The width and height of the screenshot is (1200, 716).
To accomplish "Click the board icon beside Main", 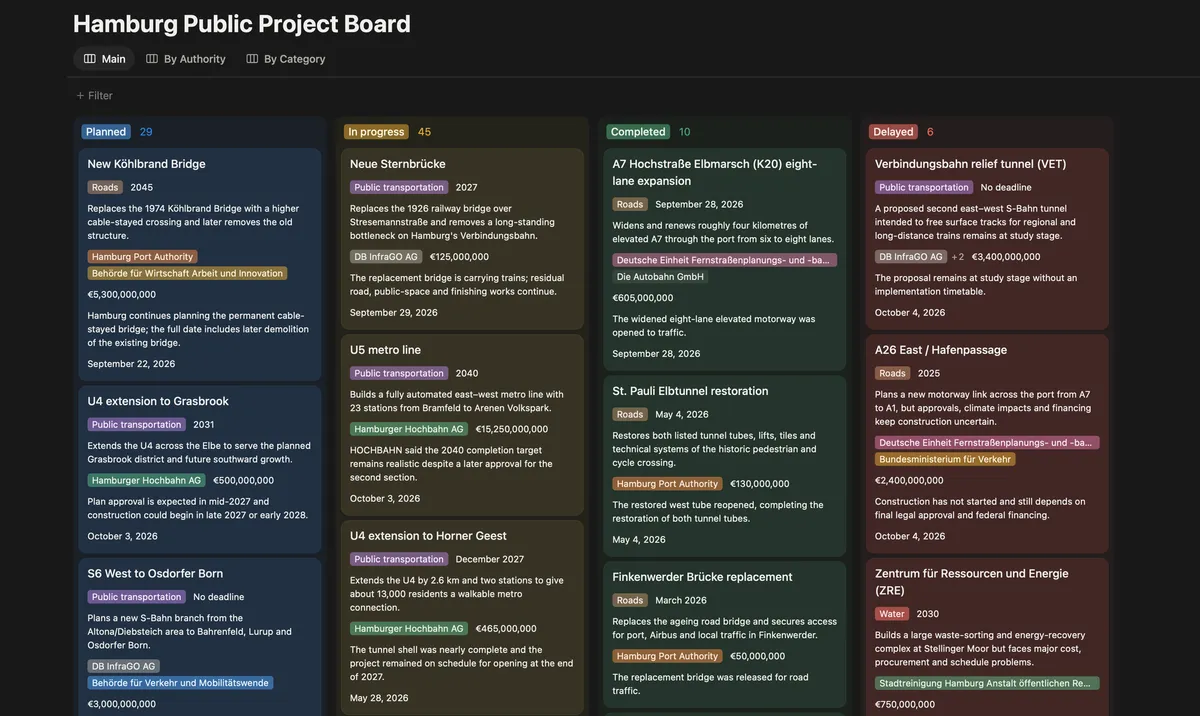I will (90, 59).
